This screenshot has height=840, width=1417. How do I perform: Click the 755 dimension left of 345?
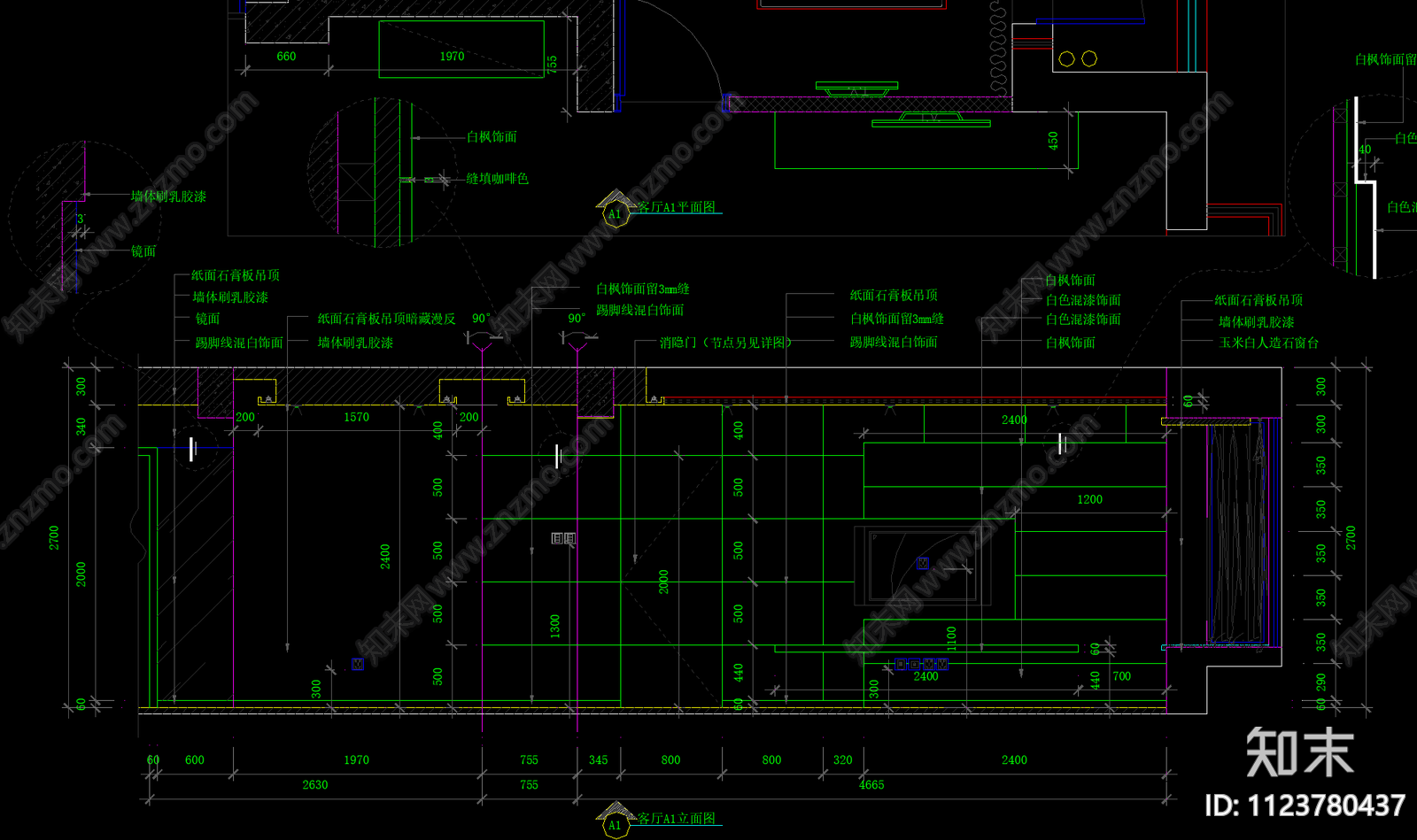click(529, 760)
